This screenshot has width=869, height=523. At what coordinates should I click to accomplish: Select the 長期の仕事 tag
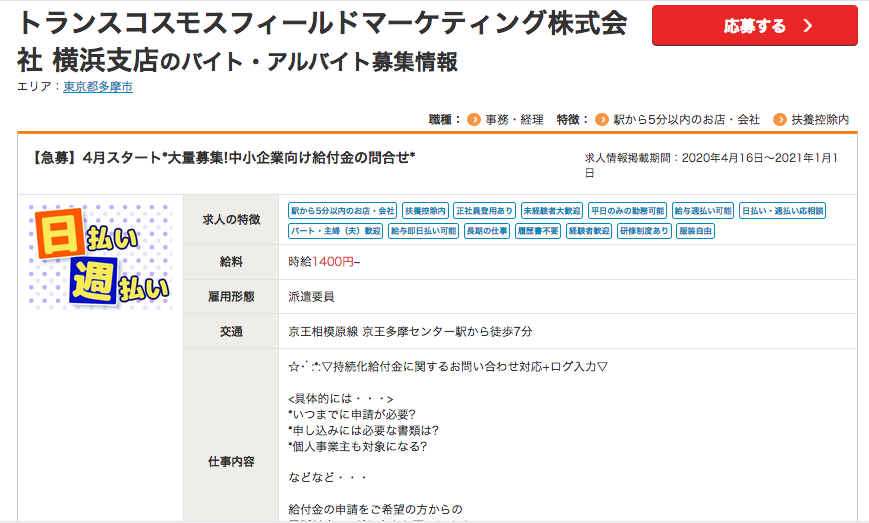coord(487,230)
